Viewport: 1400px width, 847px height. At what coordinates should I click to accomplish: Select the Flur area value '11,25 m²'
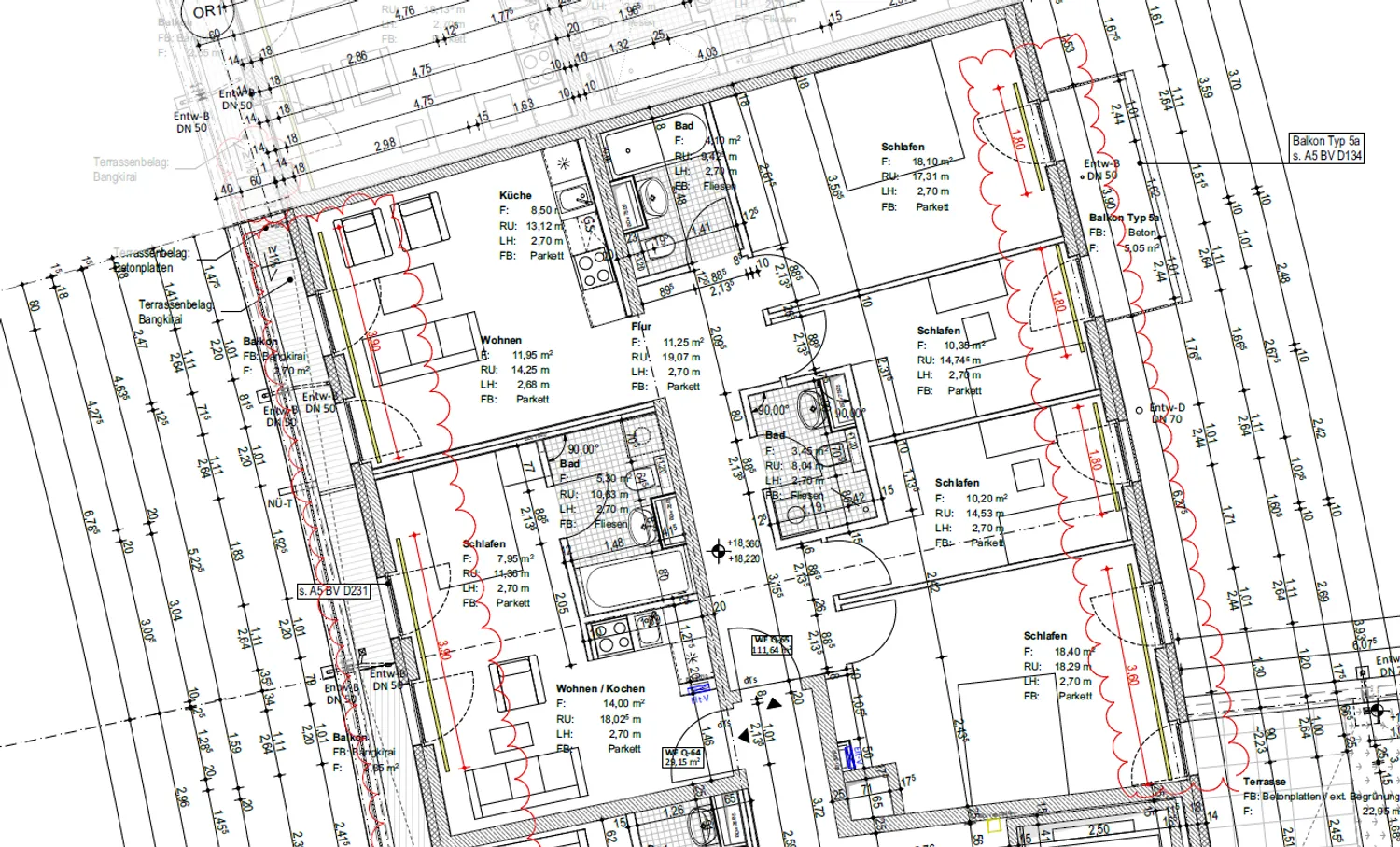683,342
